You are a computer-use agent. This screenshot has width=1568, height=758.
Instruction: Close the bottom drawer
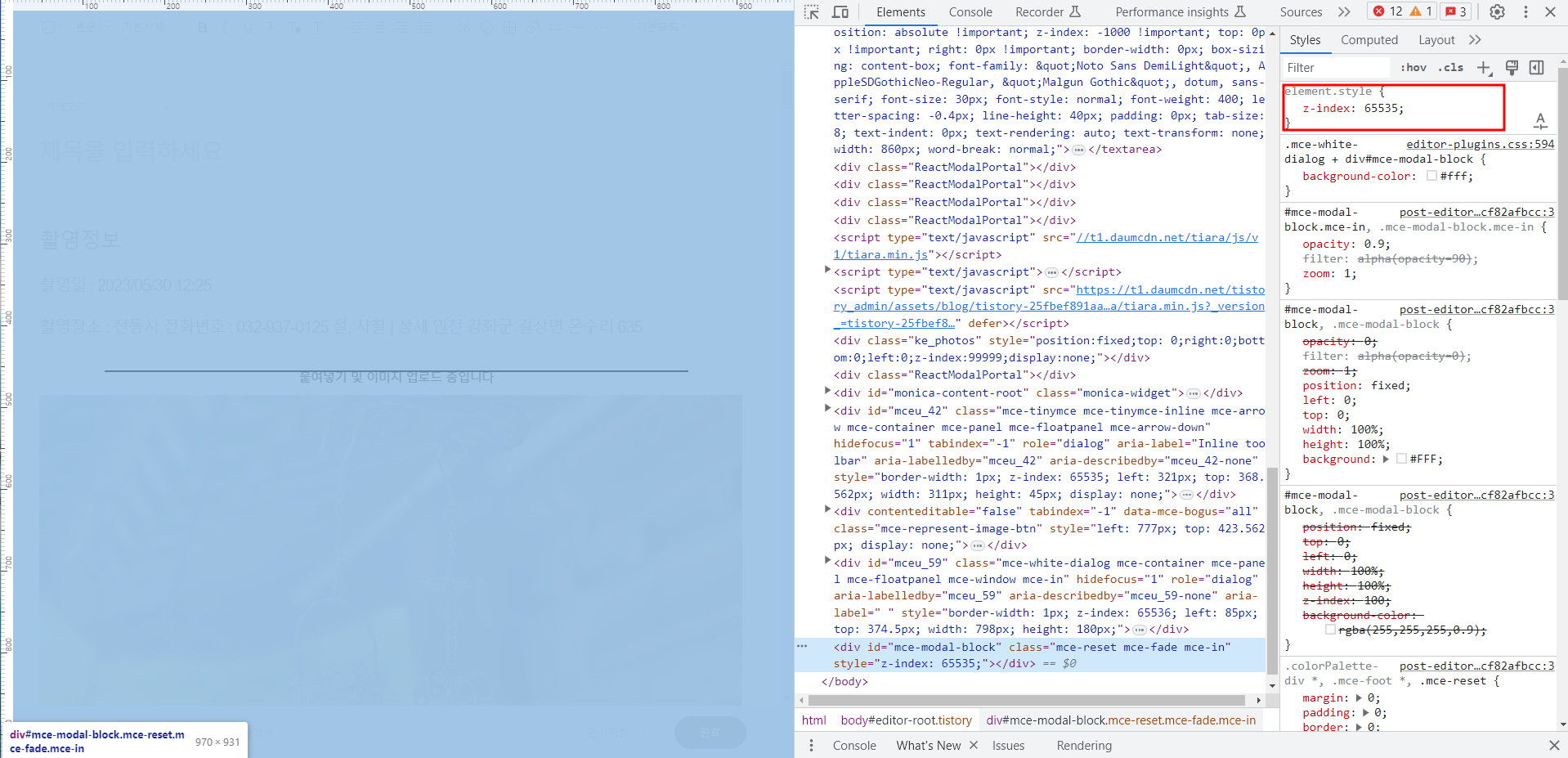point(1554,745)
